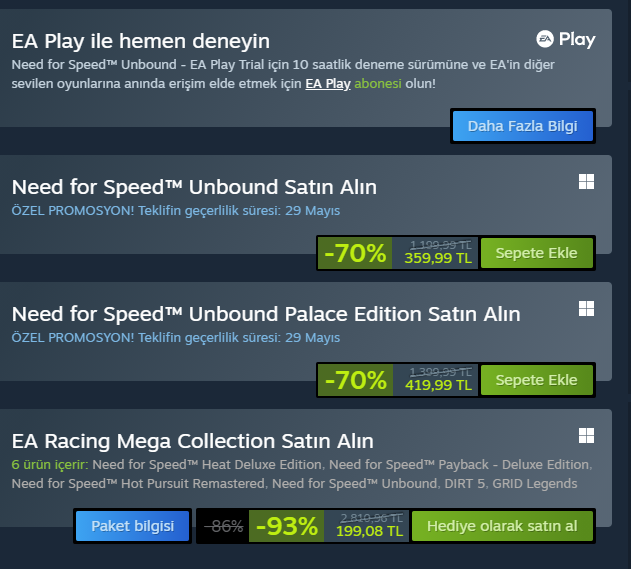Open Paket bilgisi for the Mega Collection

tap(132, 526)
